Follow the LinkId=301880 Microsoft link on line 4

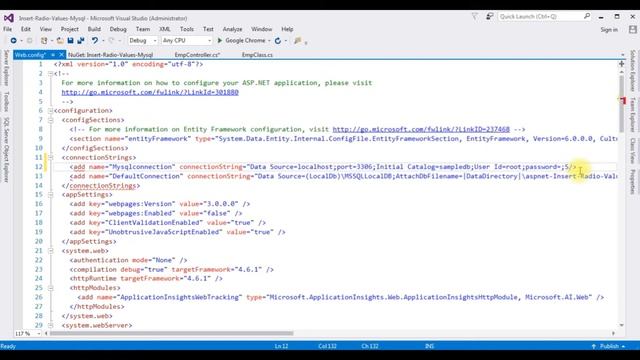click(150, 92)
